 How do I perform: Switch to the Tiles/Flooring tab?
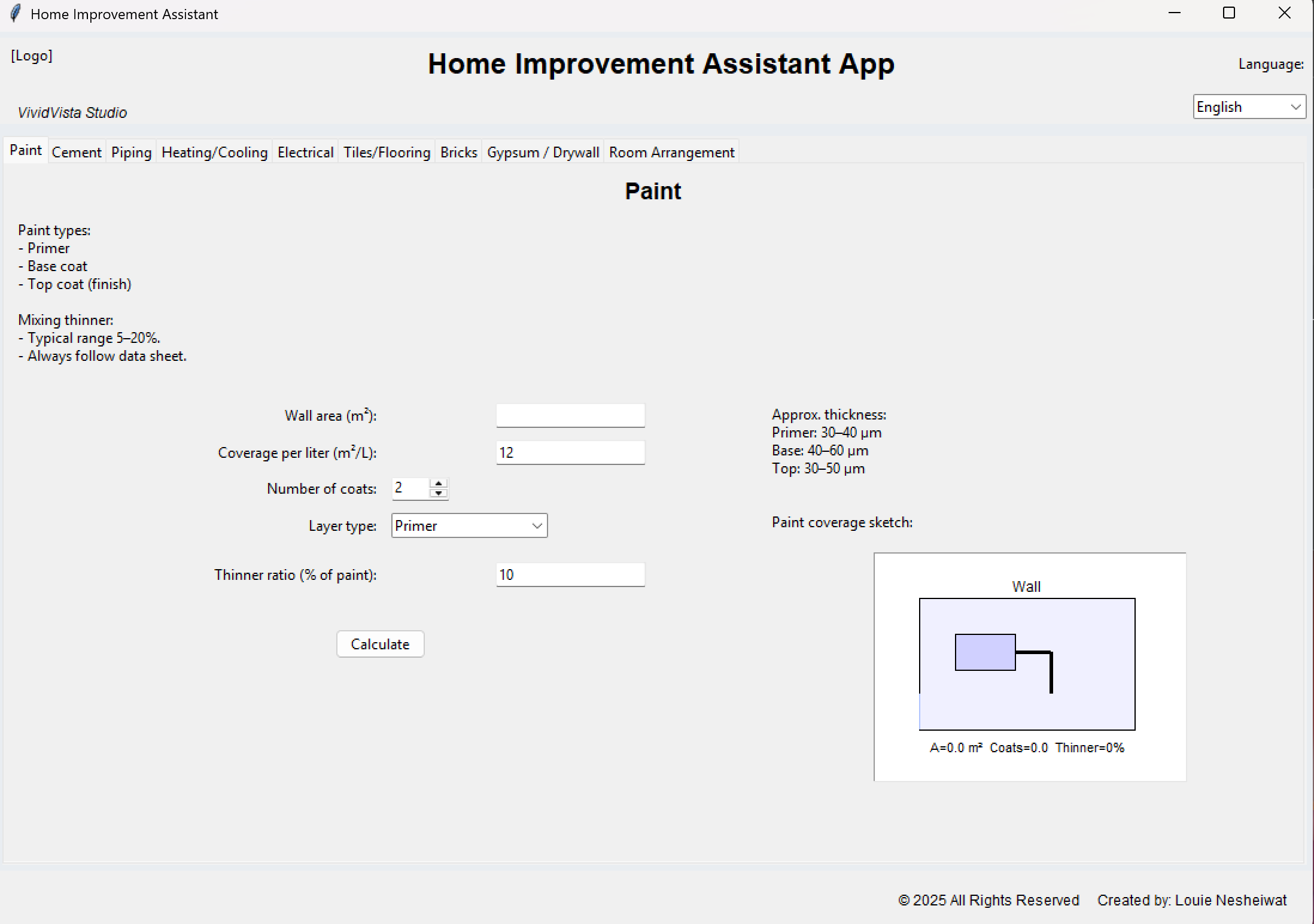tap(386, 151)
